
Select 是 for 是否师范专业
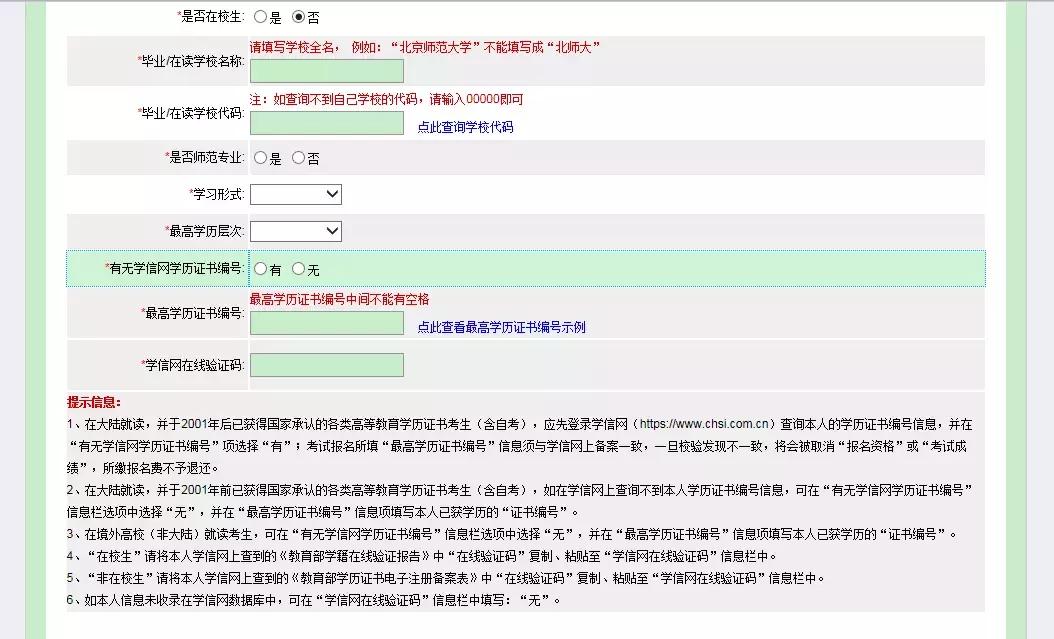259,157
